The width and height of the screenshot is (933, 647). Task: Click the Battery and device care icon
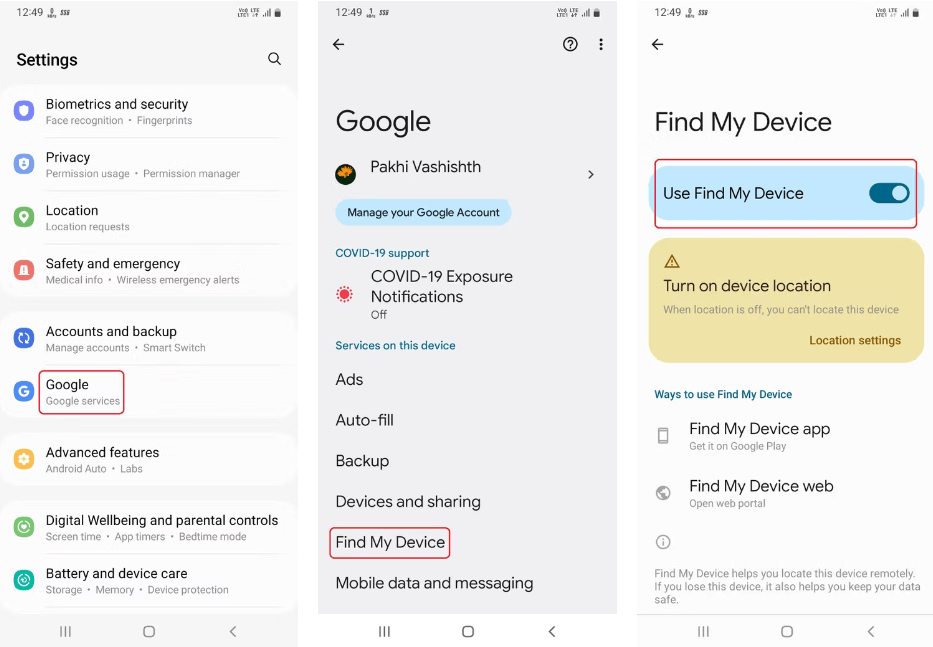23,579
